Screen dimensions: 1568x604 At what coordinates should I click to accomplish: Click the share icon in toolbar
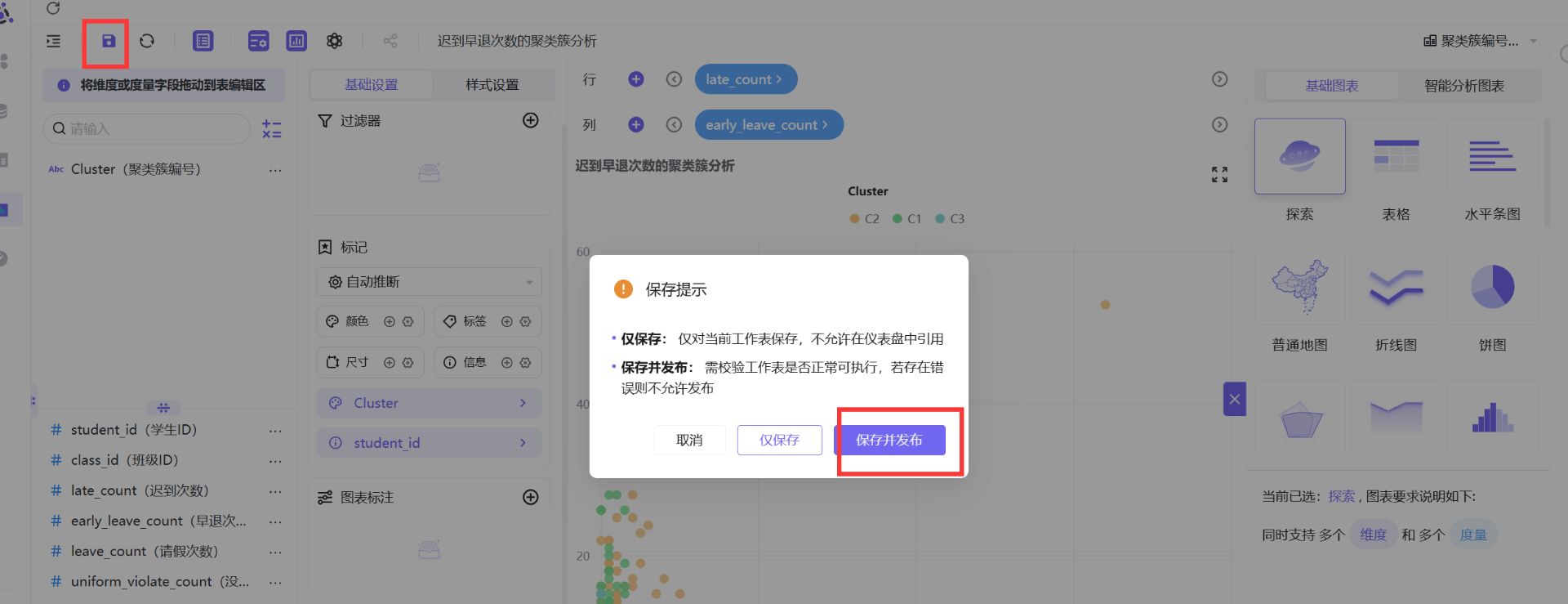tap(390, 41)
